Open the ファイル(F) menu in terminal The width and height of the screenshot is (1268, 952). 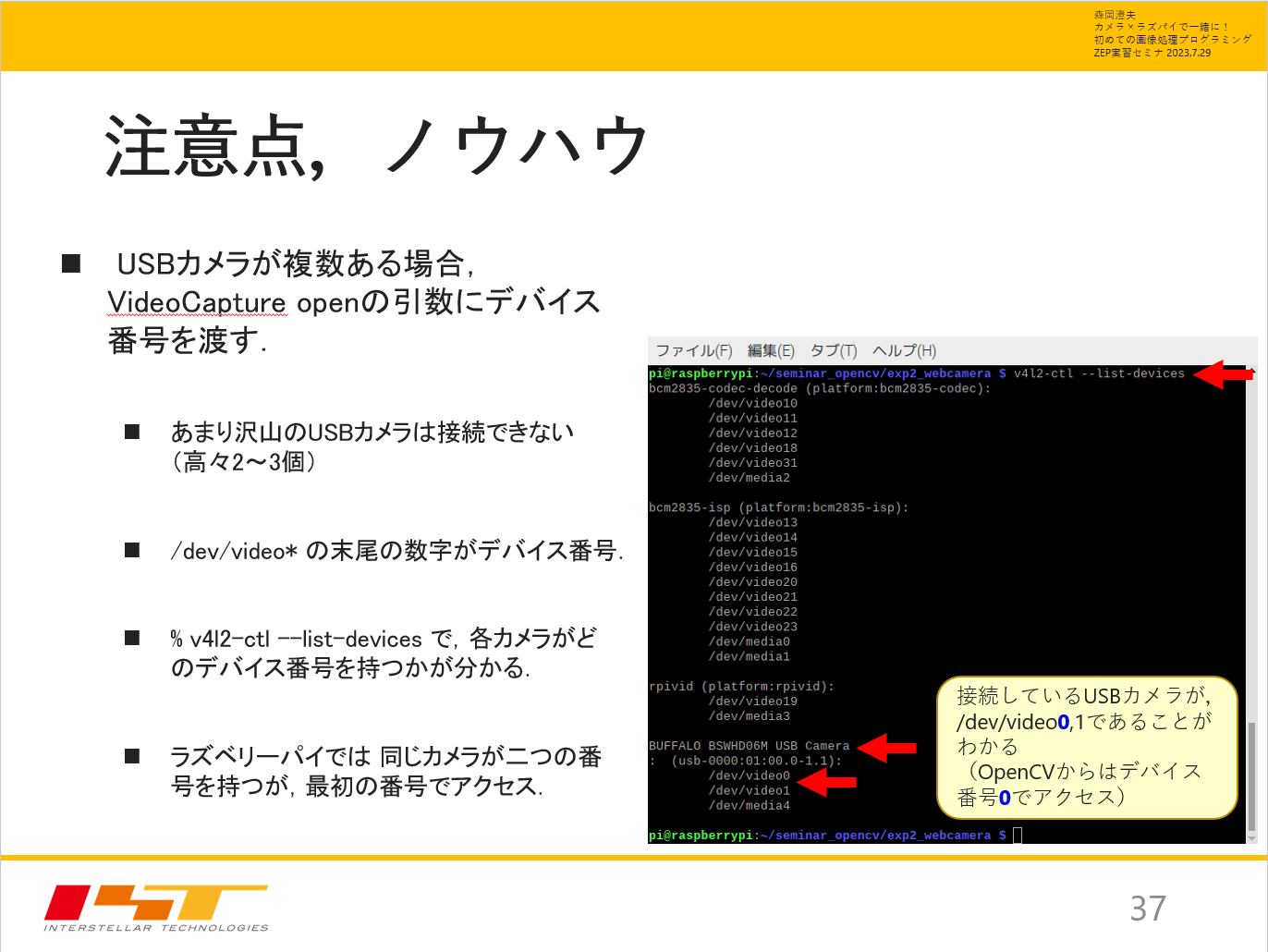click(x=693, y=351)
